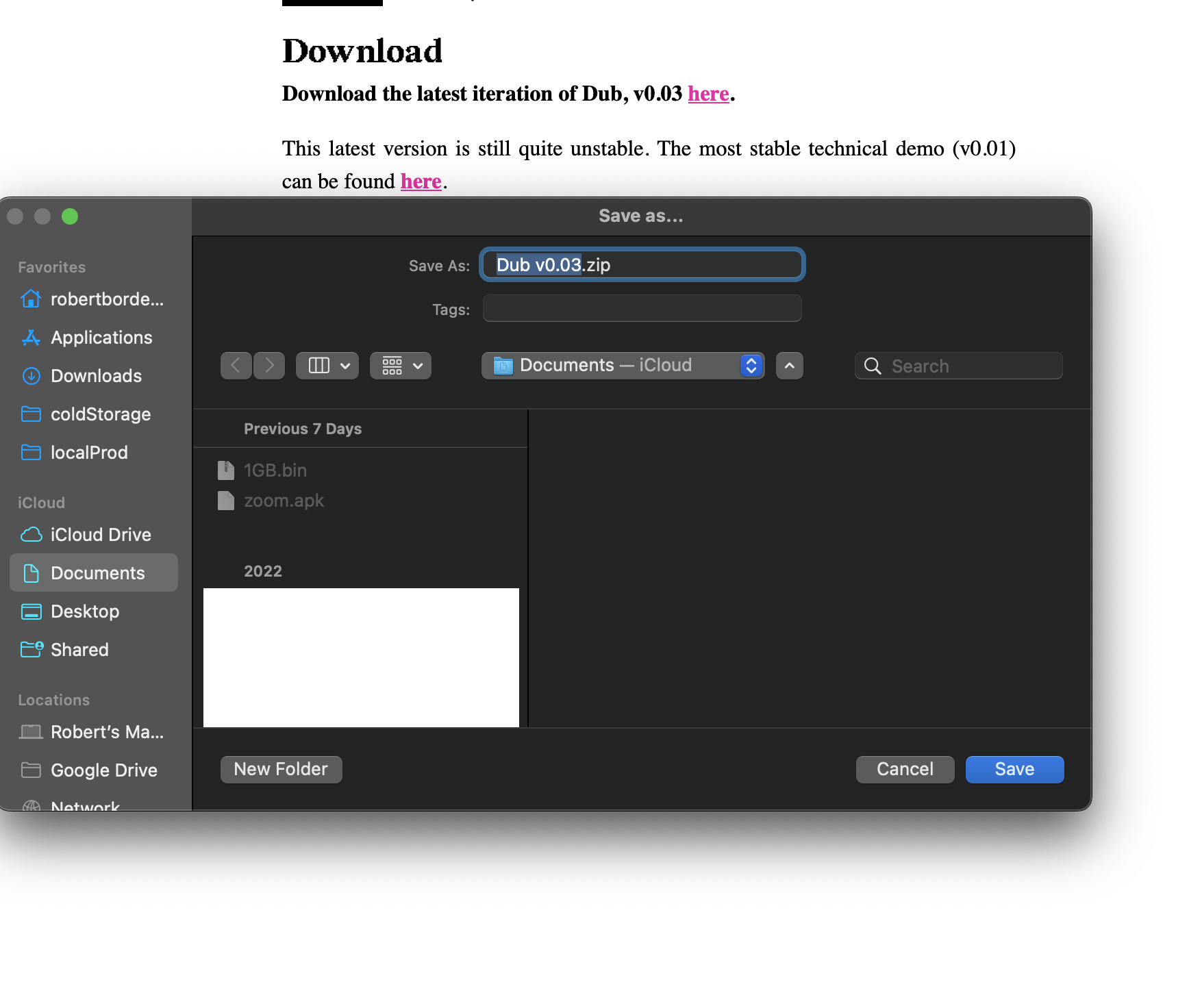
Task: Click into the Tags field
Action: [642, 308]
